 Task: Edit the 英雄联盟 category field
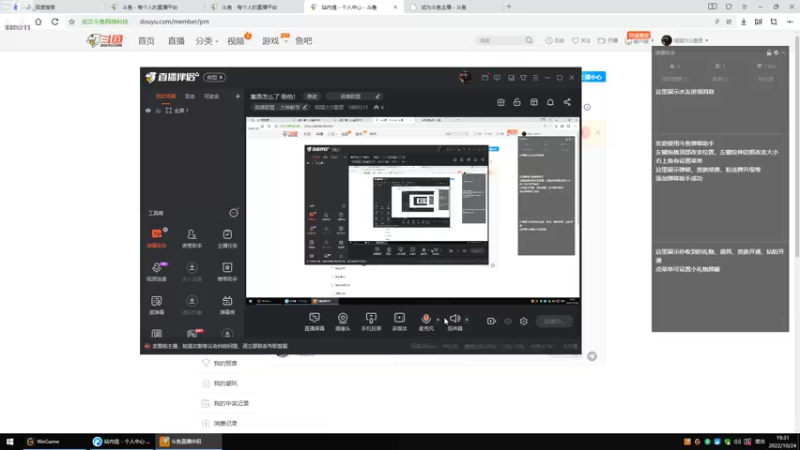click(x=354, y=96)
